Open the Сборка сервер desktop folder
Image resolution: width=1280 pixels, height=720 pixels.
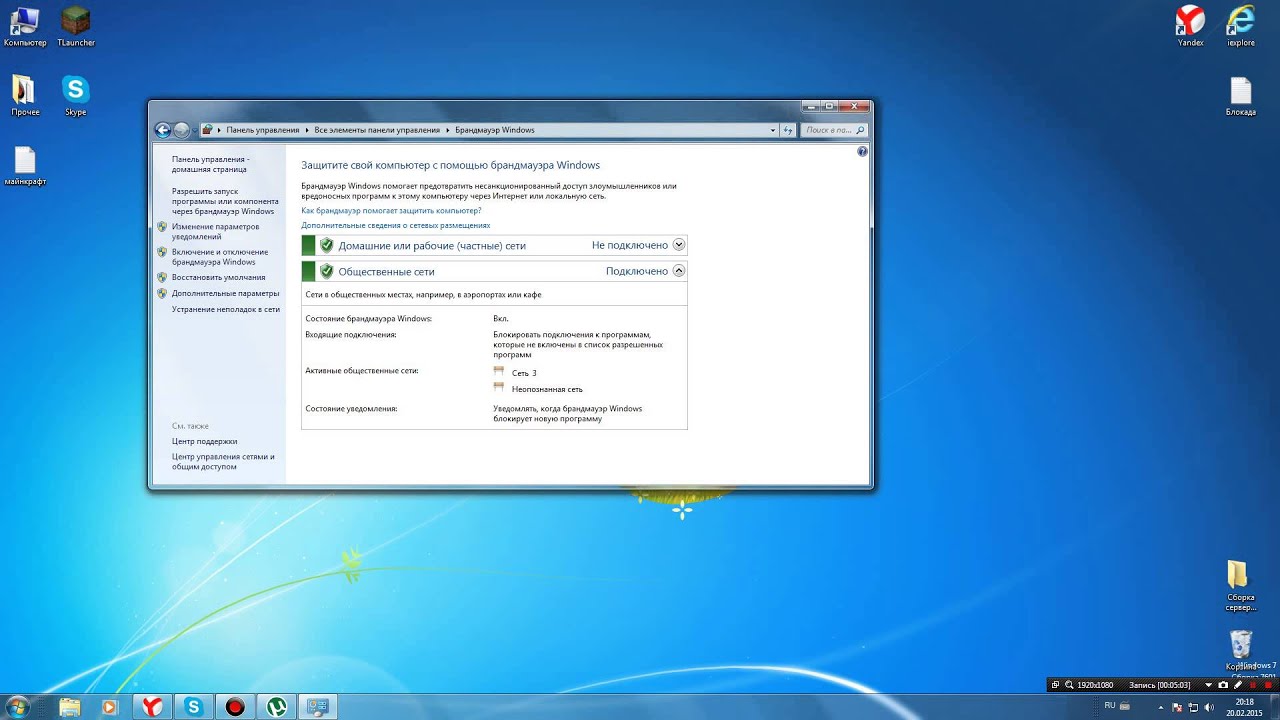tap(1240, 586)
